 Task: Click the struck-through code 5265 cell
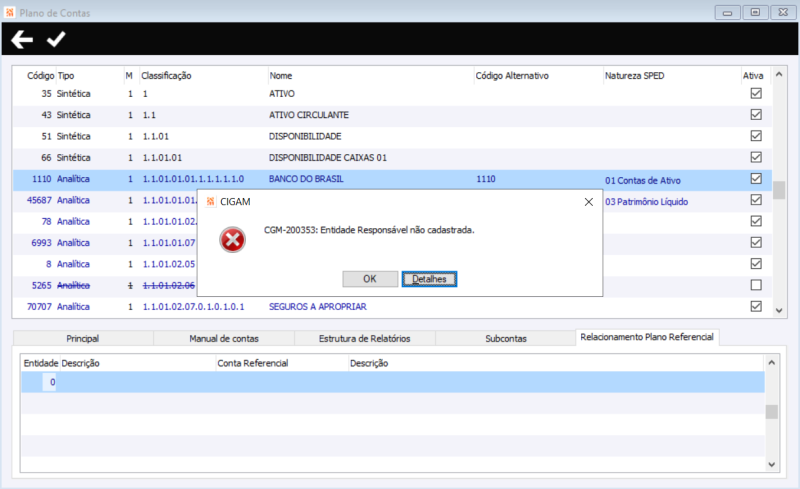click(x=41, y=285)
